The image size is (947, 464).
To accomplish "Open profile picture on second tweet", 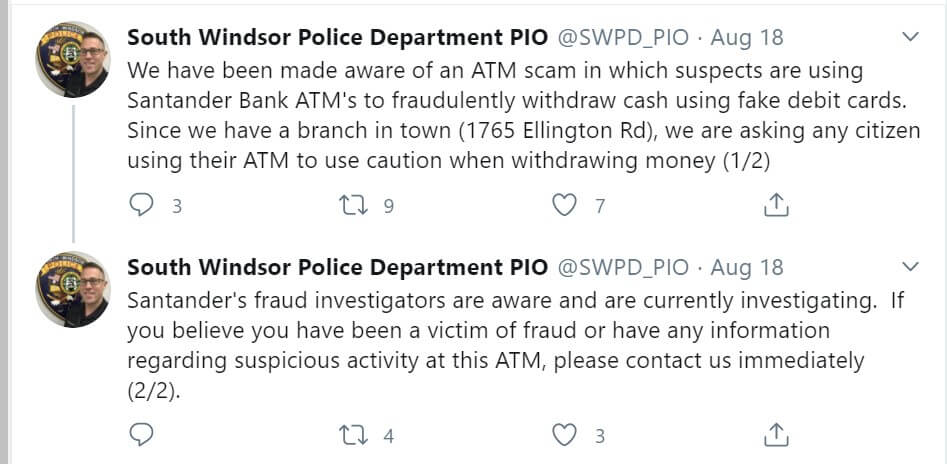I will pos(72,289).
